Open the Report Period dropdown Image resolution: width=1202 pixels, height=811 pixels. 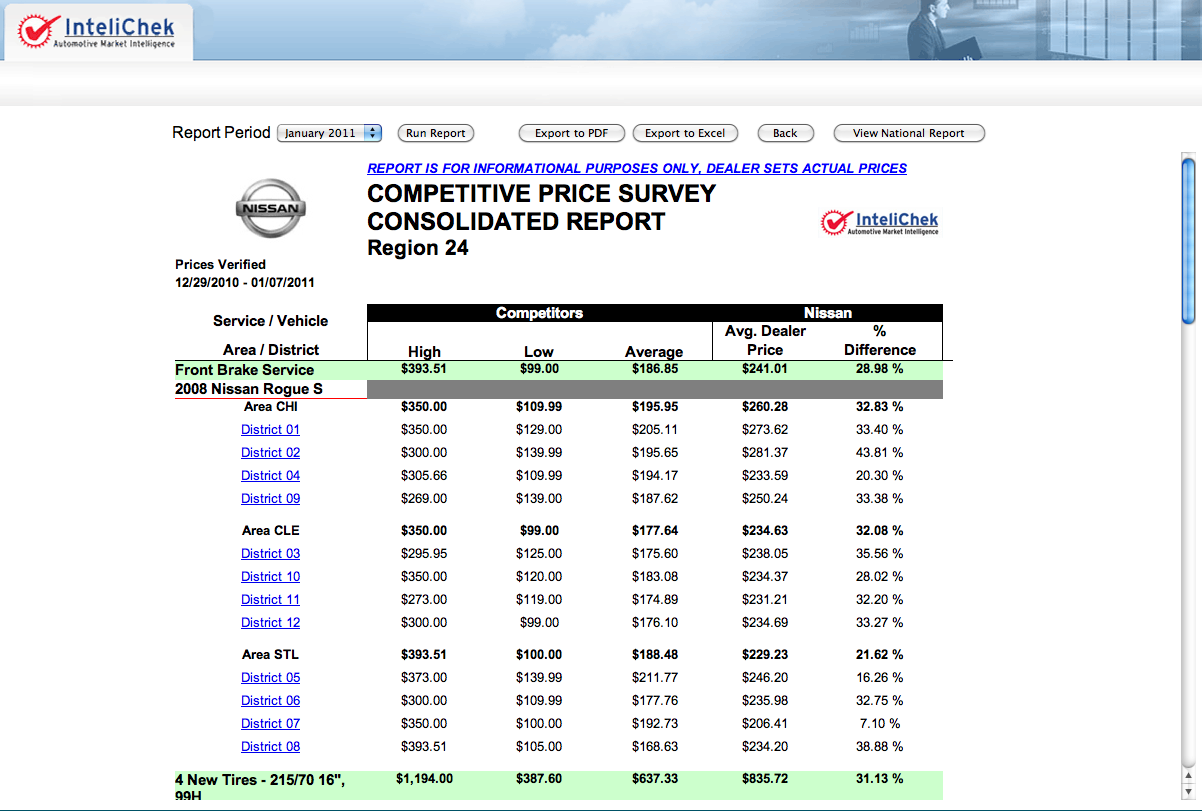[x=330, y=133]
